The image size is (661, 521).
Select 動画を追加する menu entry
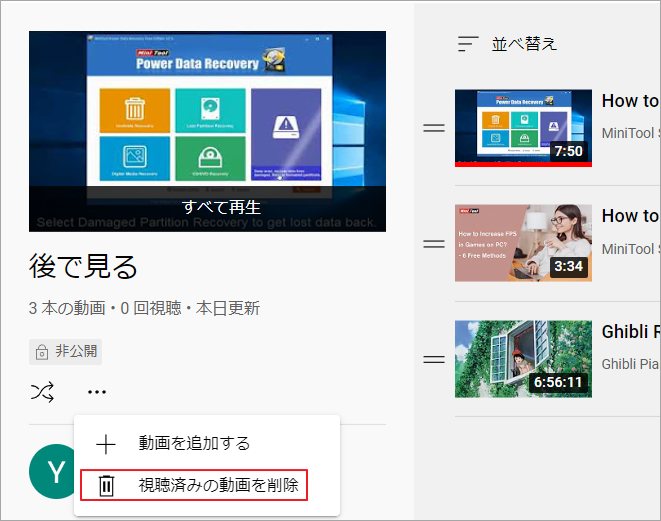tap(207, 444)
